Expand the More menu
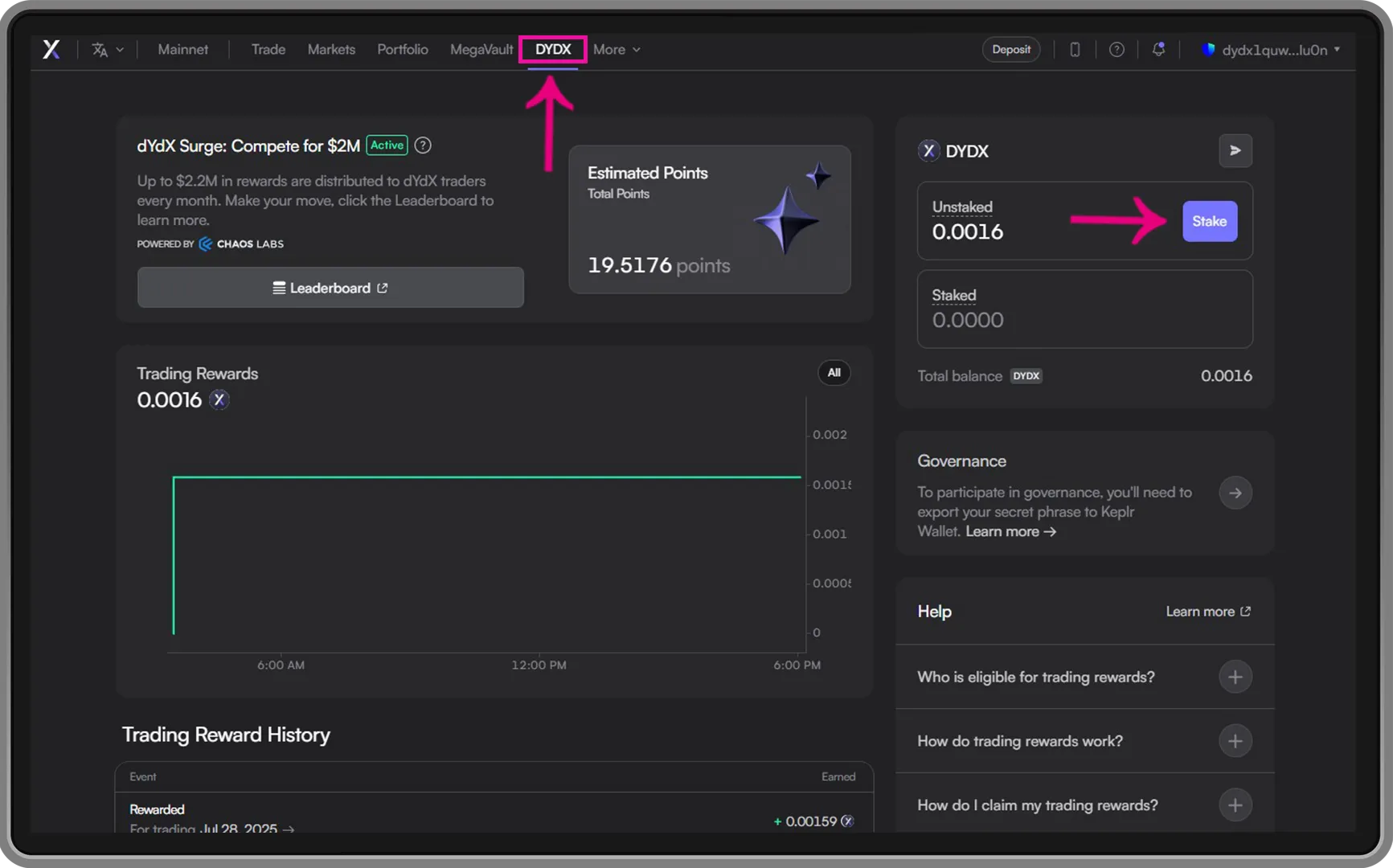The image size is (1393, 868). click(x=617, y=49)
